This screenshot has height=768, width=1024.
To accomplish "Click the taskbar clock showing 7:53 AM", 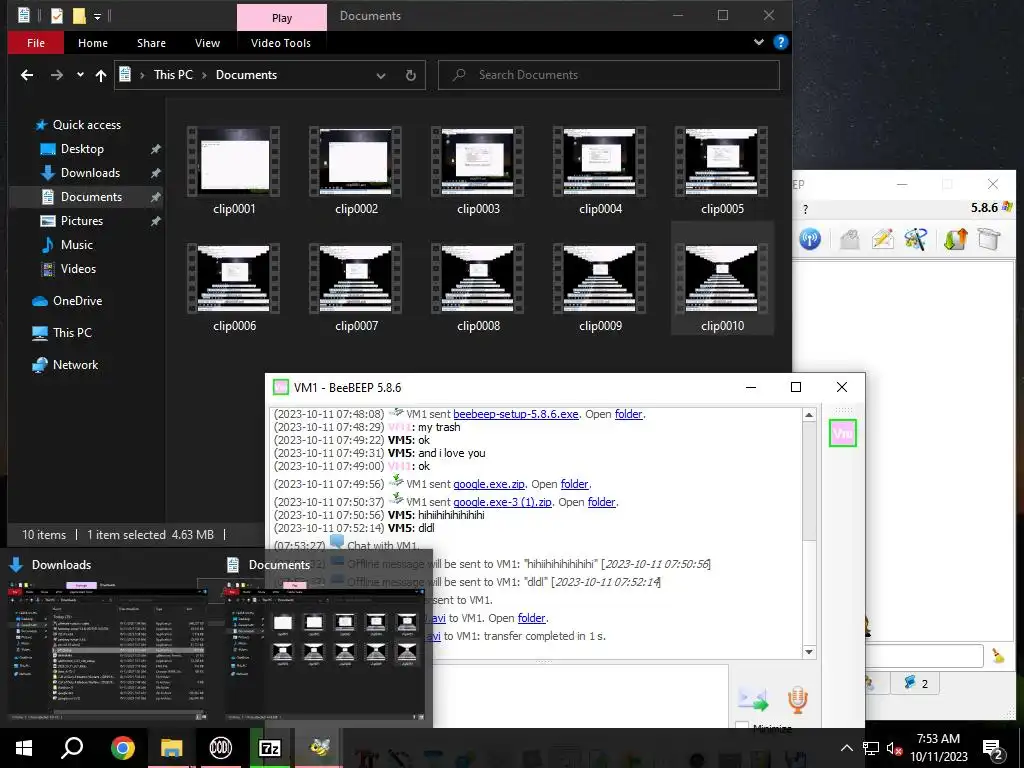I will (x=938, y=748).
